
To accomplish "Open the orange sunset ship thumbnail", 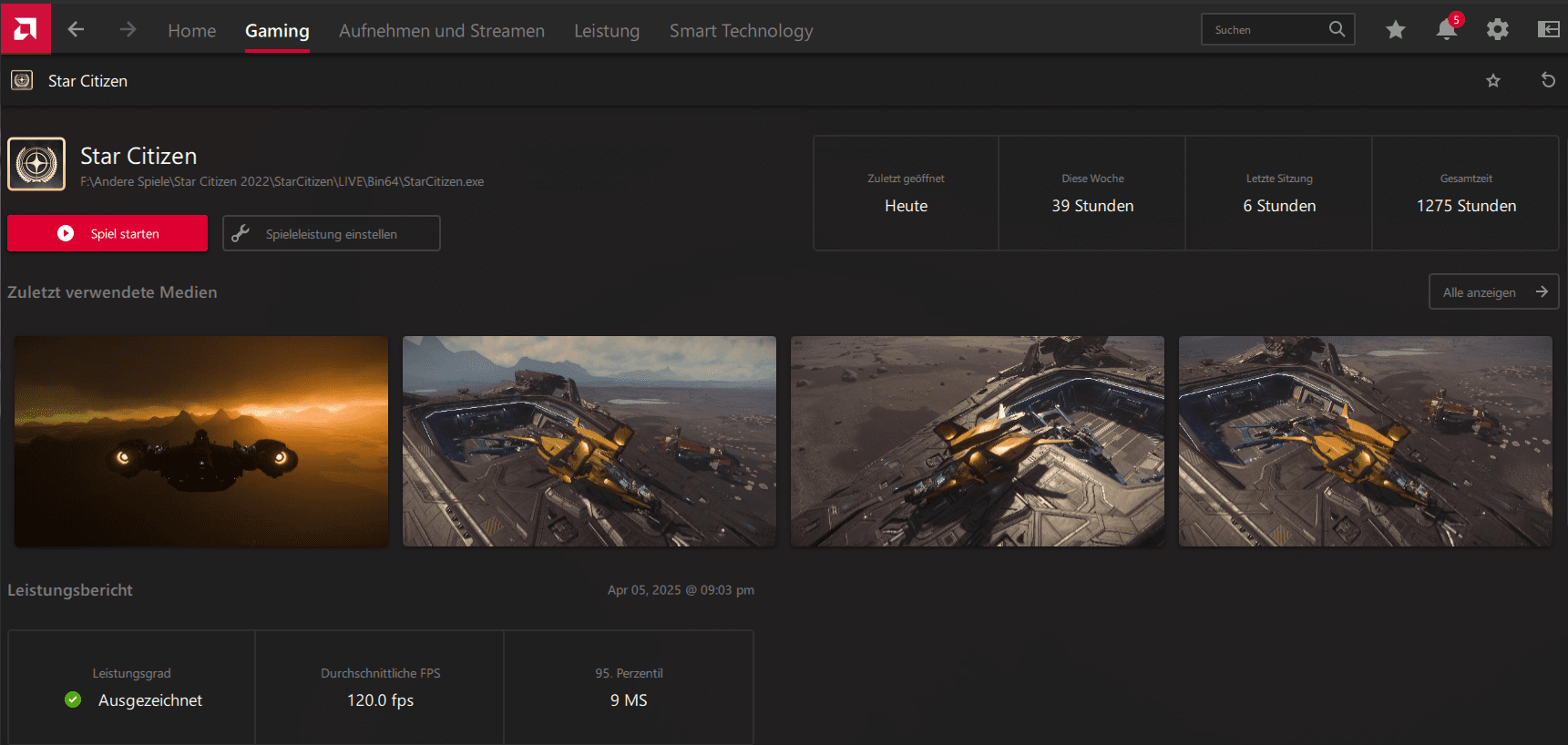I will [201, 442].
